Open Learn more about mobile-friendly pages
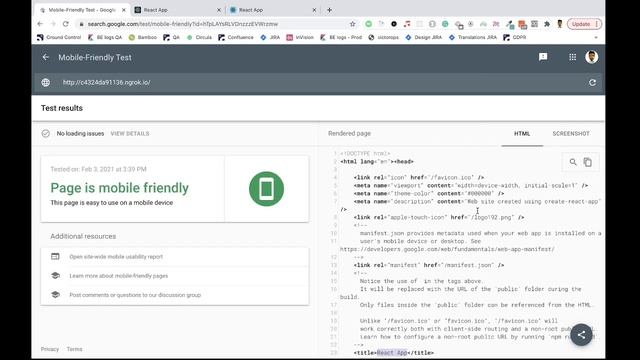 118,276
